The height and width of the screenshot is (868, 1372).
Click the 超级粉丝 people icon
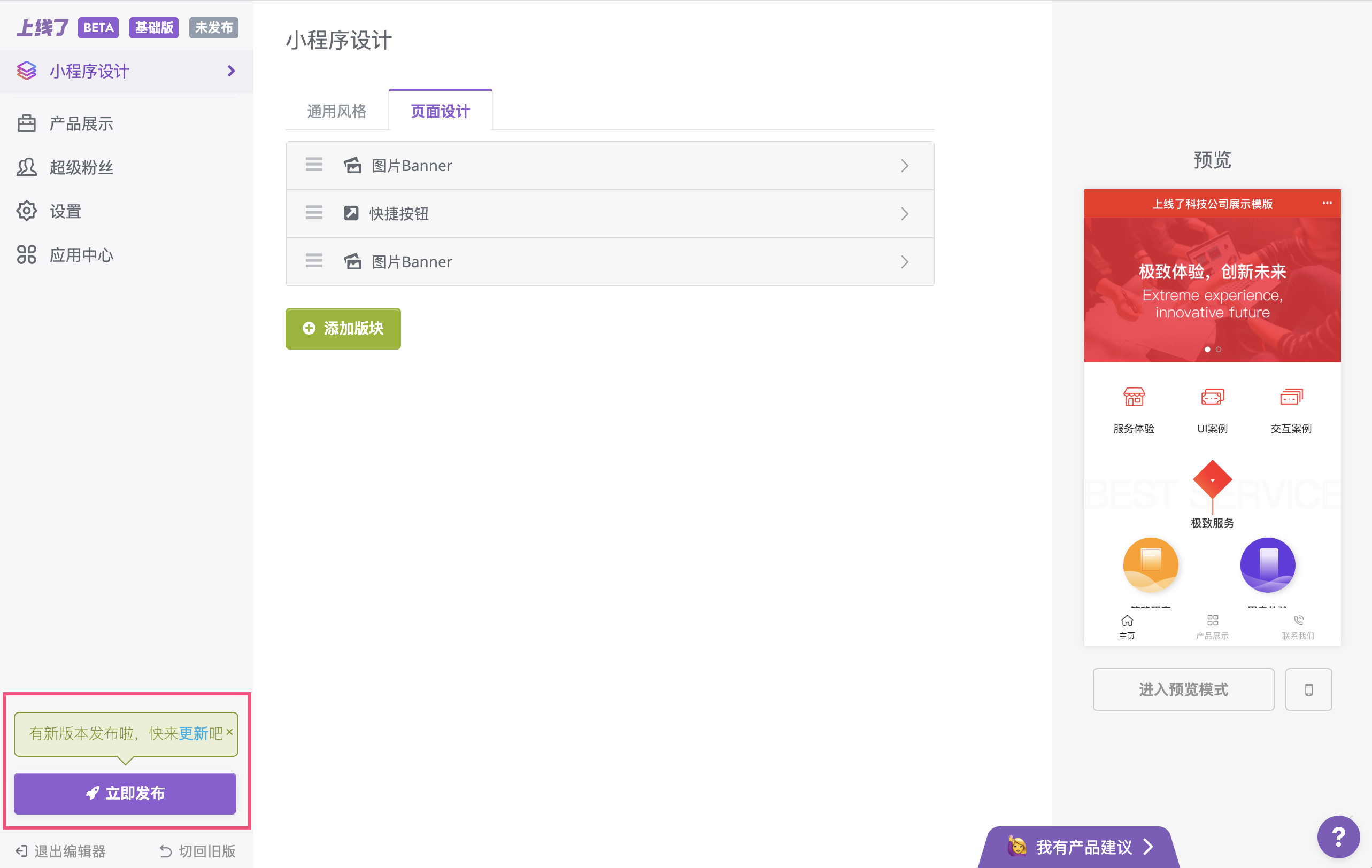click(x=26, y=167)
